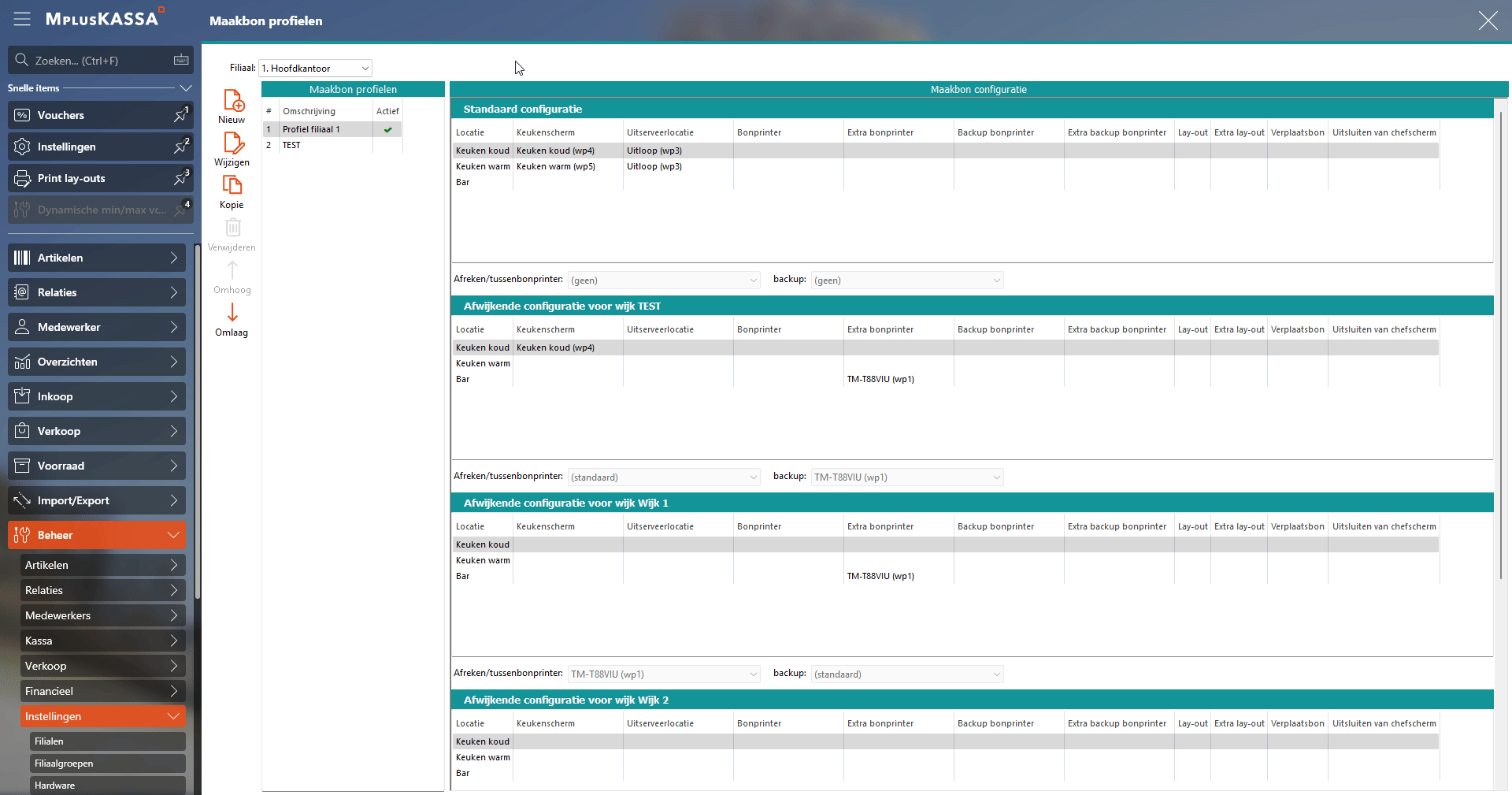
Task: Move profile up with Omhoog arrow
Action: [232, 270]
